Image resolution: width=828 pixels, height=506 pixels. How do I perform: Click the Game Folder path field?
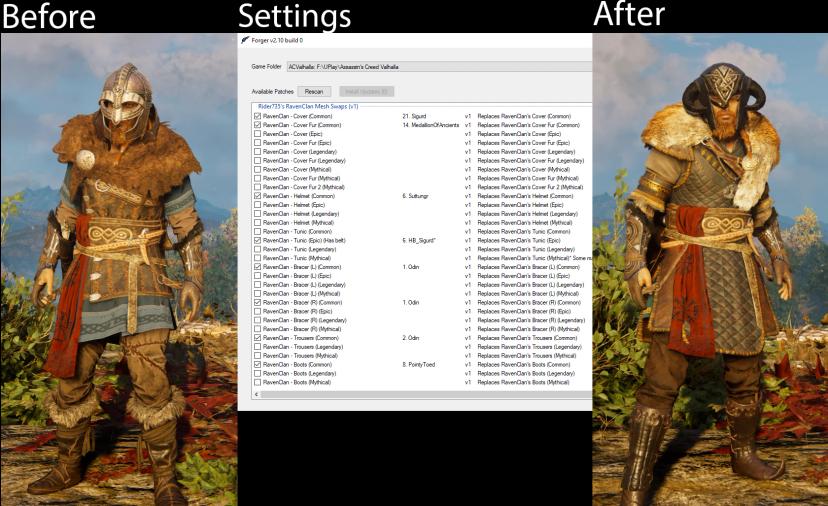point(438,67)
